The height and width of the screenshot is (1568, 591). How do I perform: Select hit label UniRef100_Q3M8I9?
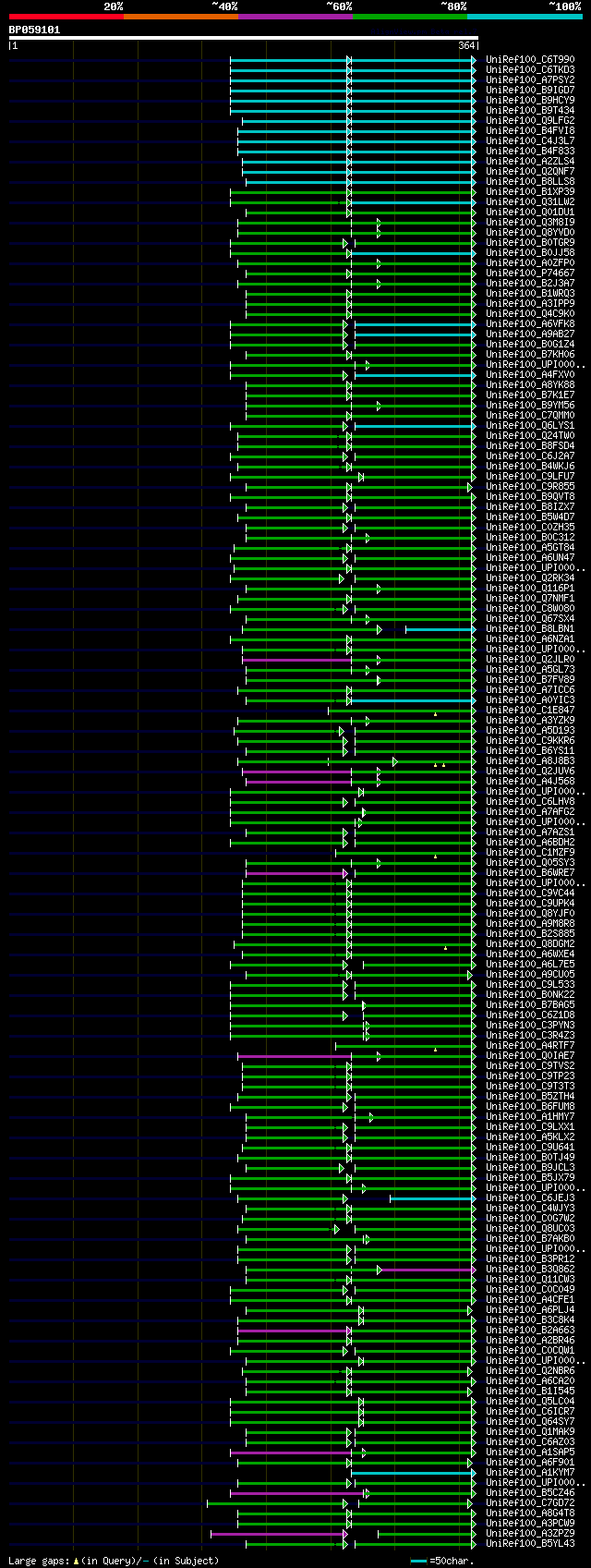[530, 222]
